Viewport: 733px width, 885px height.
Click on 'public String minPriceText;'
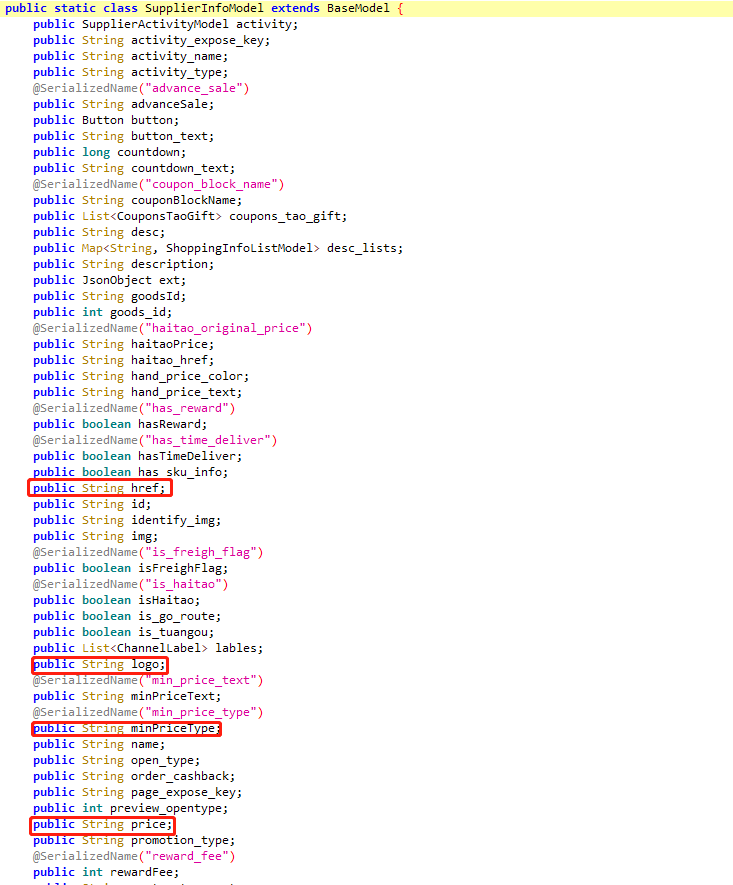[127, 696]
